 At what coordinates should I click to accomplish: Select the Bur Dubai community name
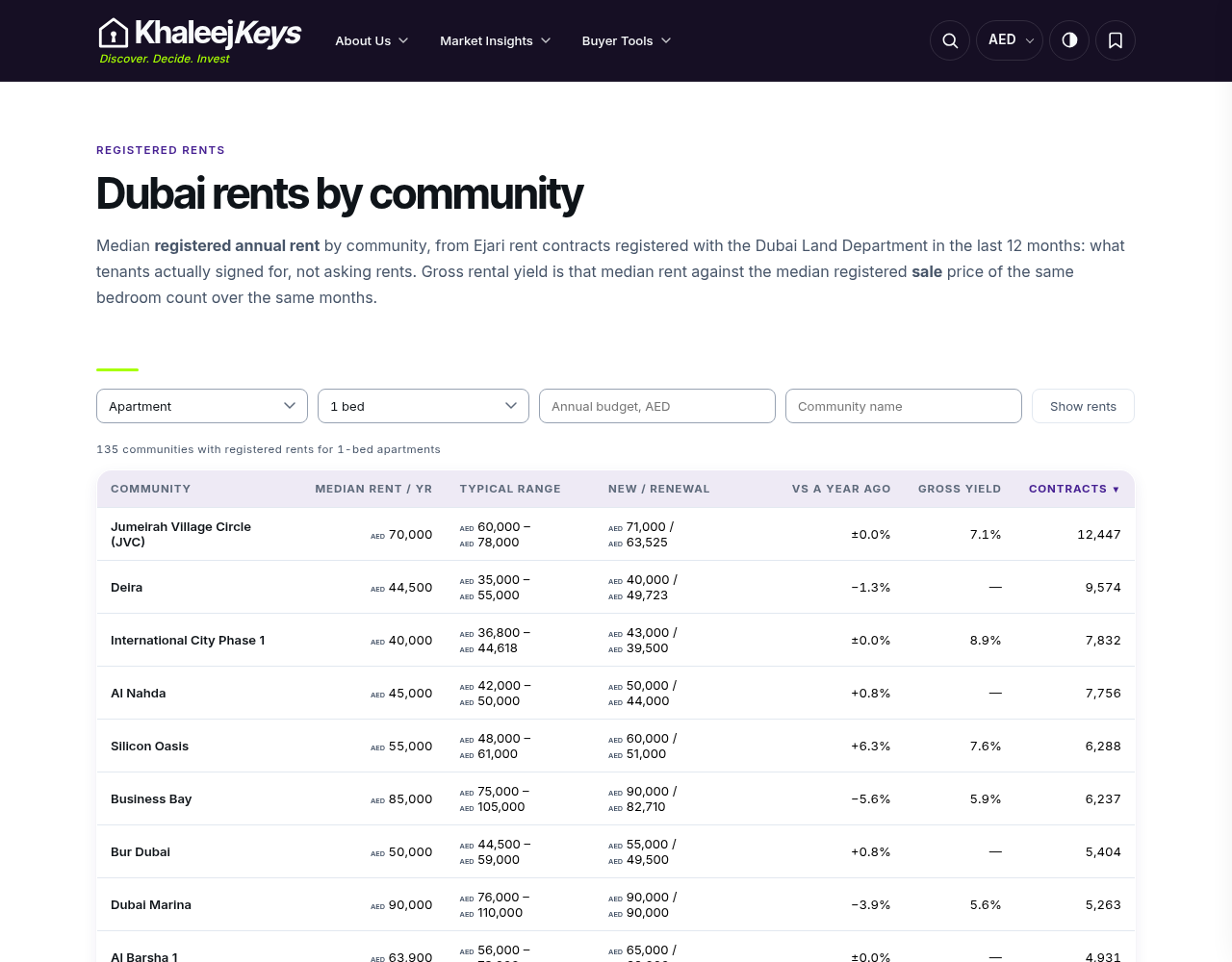pyautogui.click(x=141, y=852)
